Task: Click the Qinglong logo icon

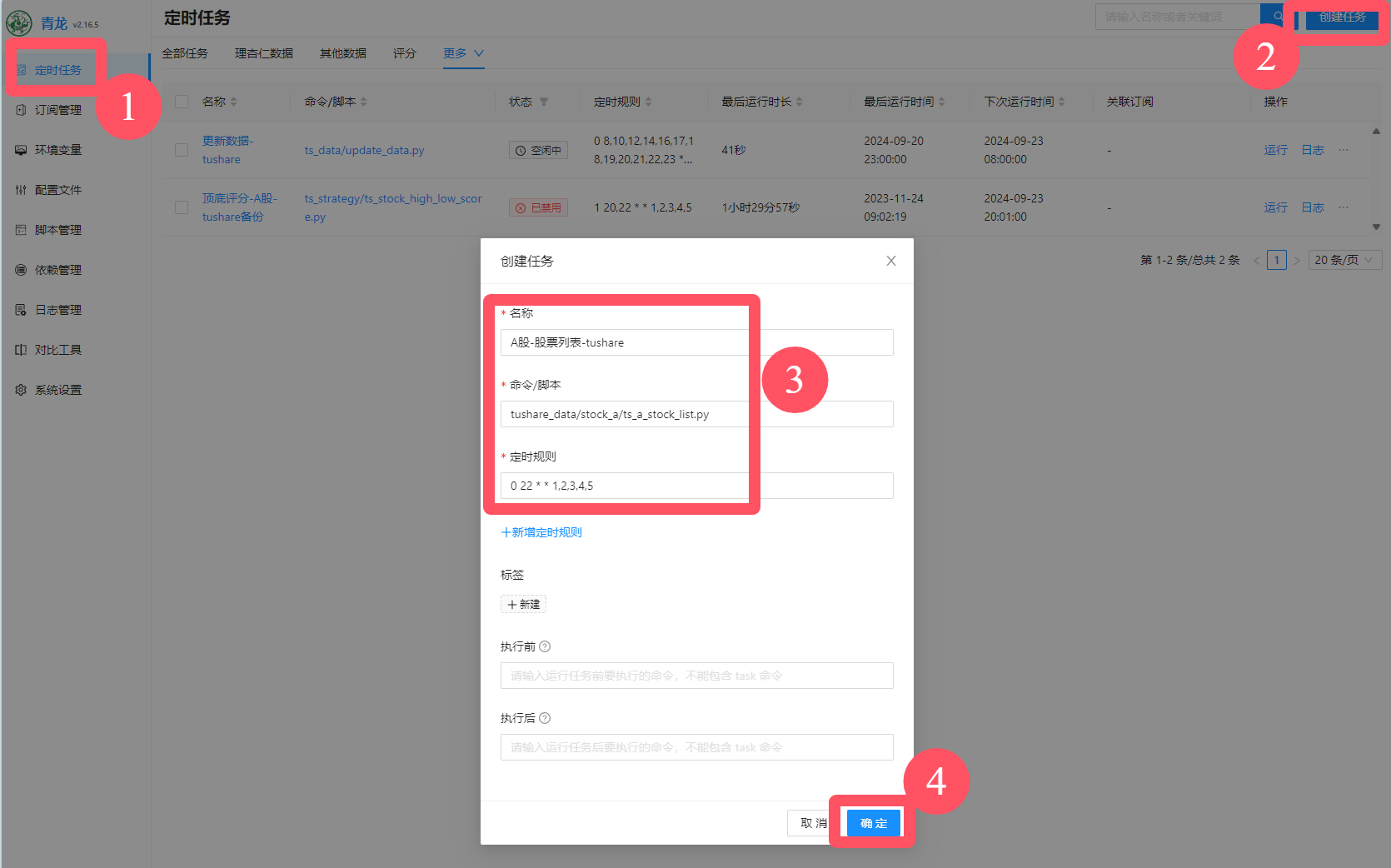Action: tap(19, 23)
